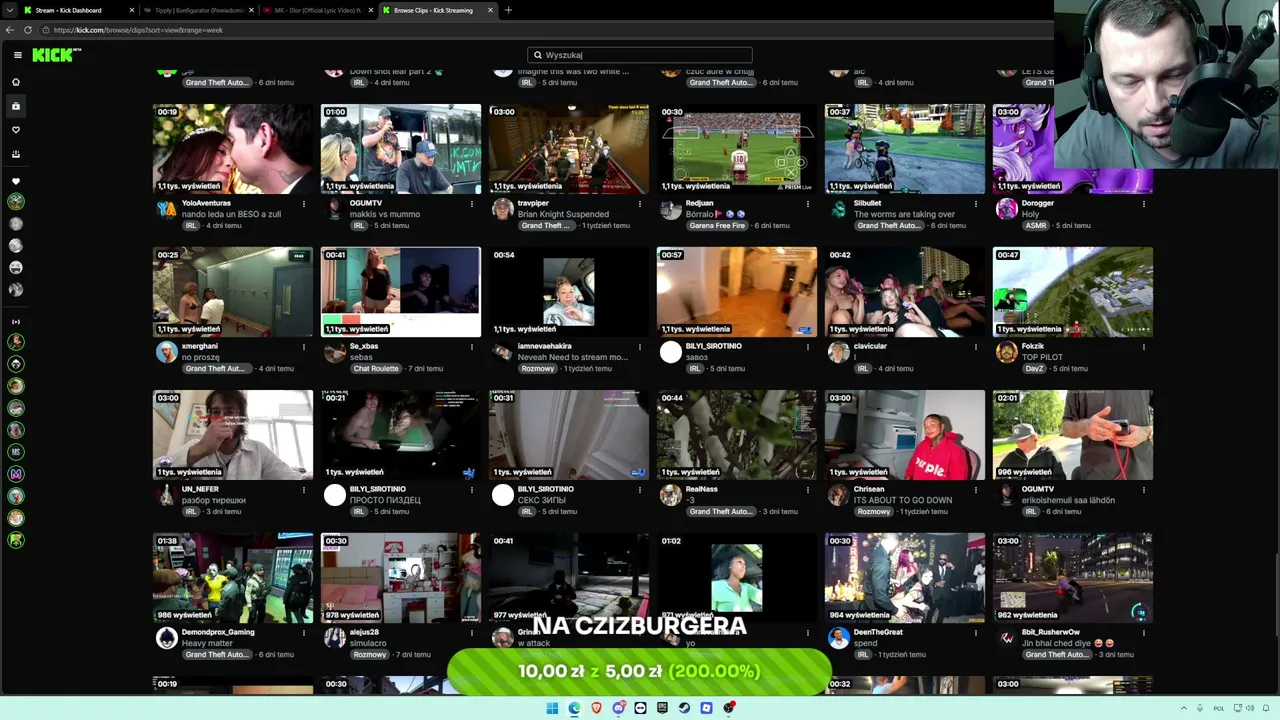Open options menu for Silbullet clip
The height and width of the screenshot is (720, 1280).
976,204
